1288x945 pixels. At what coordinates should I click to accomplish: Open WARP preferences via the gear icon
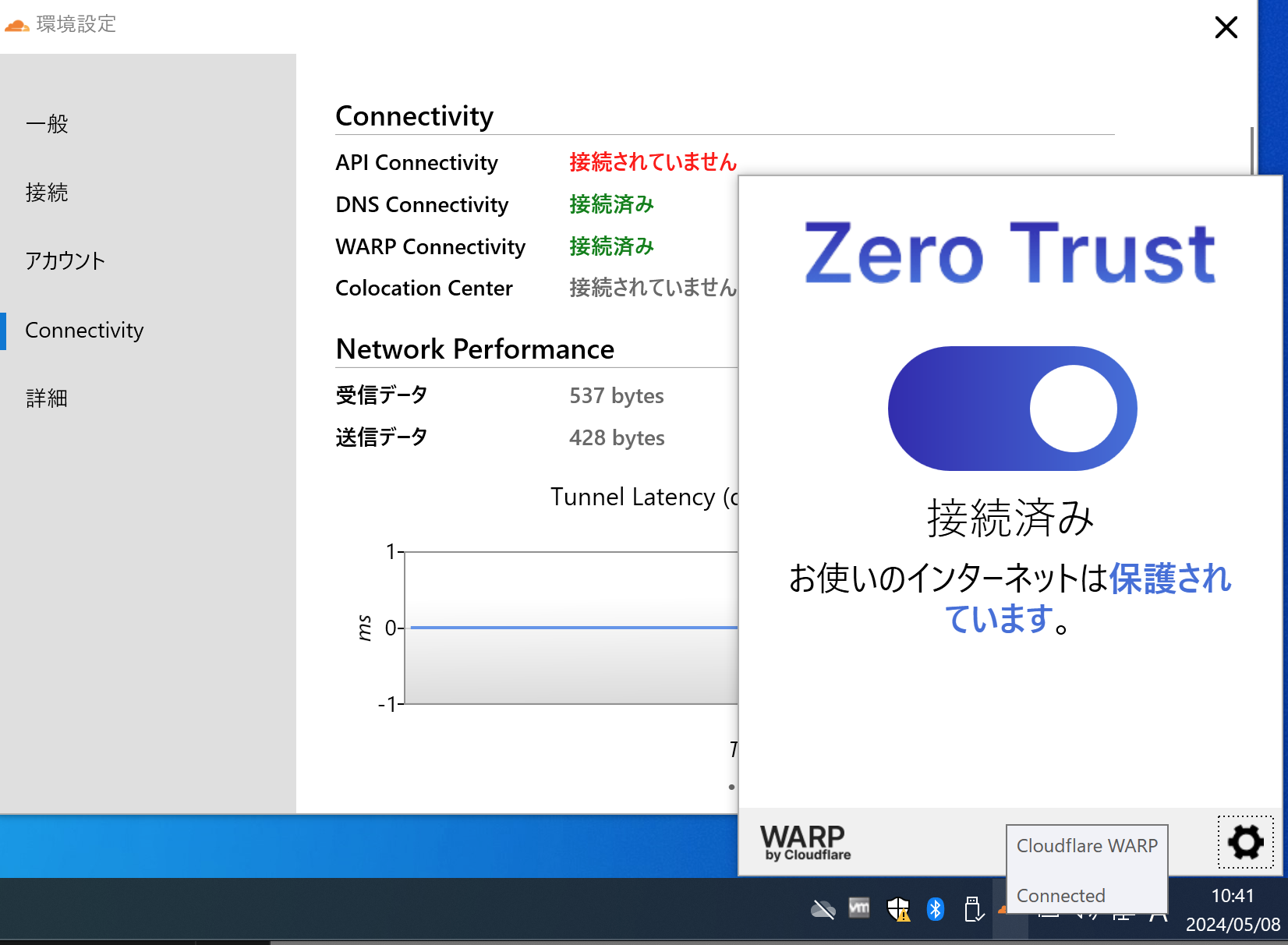[x=1244, y=842]
